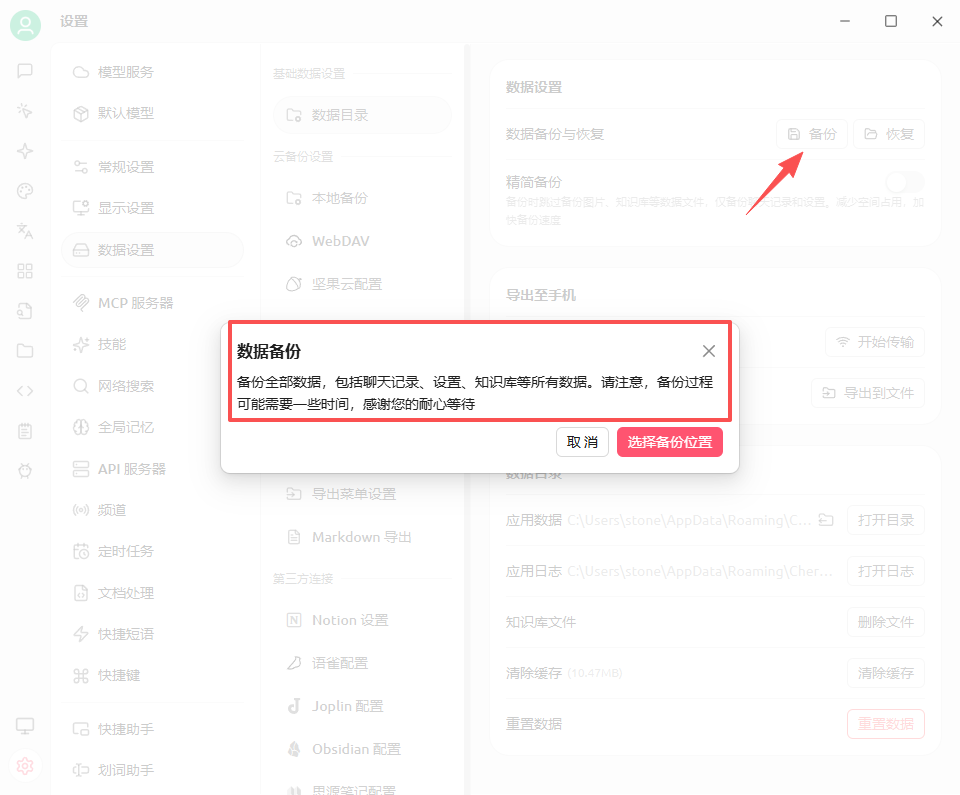This screenshot has width=960, height=795.
Task: Select WebDAV in data submenu
Action: coord(362,241)
